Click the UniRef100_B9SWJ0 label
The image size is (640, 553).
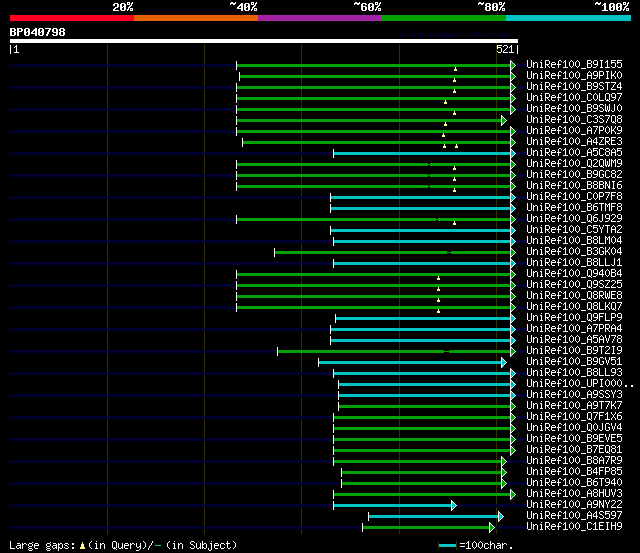point(574,109)
